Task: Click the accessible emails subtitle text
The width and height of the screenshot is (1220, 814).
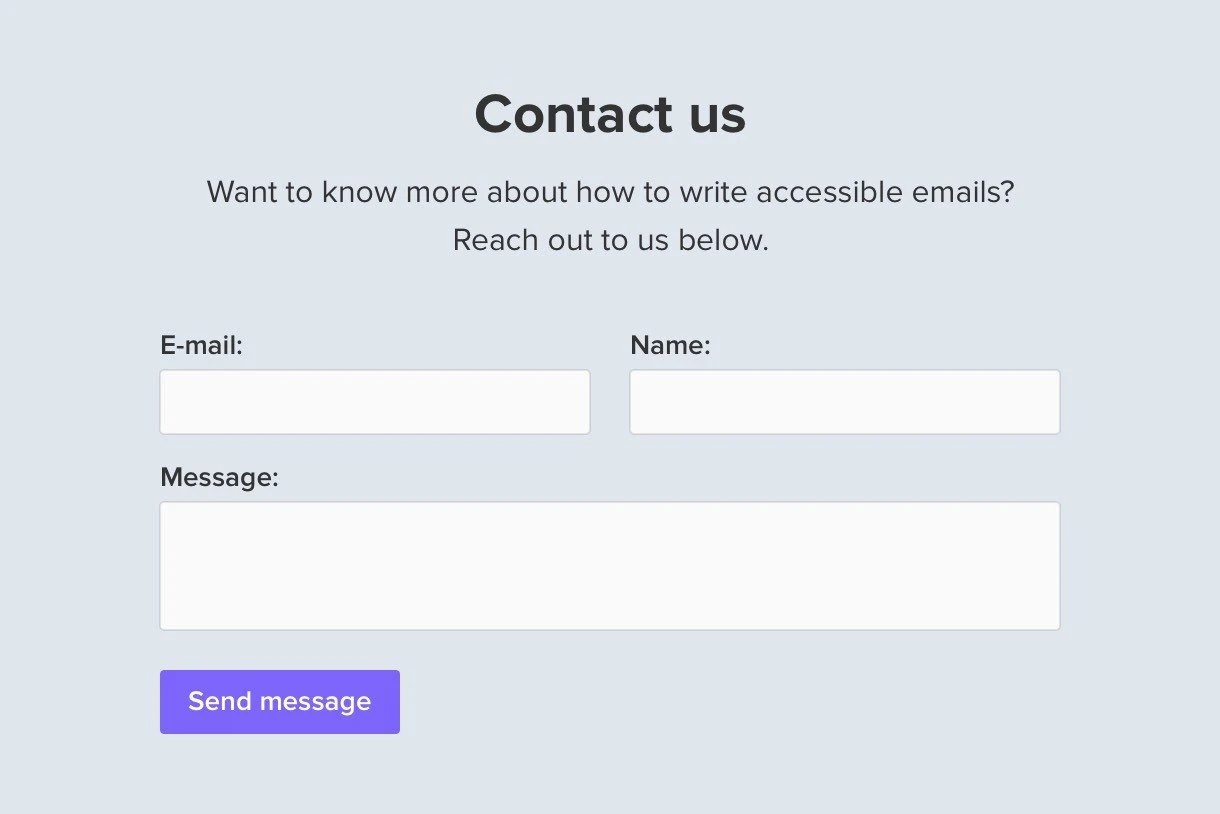Action: pyautogui.click(x=610, y=191)
